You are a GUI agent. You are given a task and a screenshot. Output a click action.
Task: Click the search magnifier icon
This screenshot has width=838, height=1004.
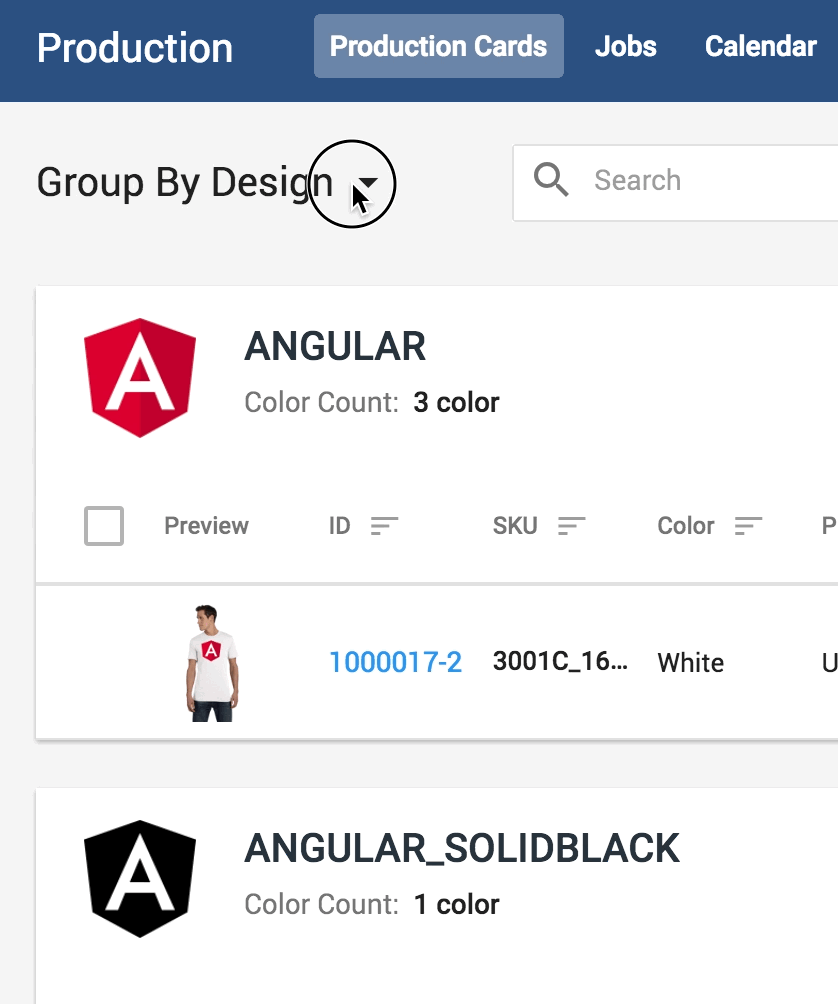(551, 181)
